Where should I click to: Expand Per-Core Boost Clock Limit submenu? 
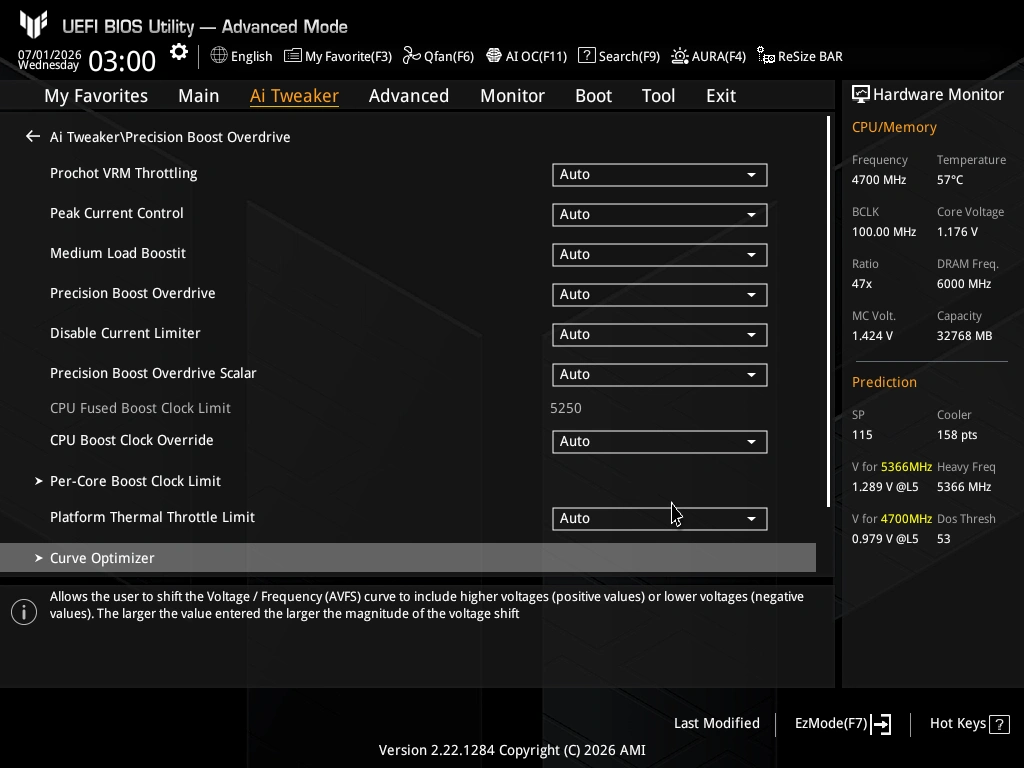point(135,481)
